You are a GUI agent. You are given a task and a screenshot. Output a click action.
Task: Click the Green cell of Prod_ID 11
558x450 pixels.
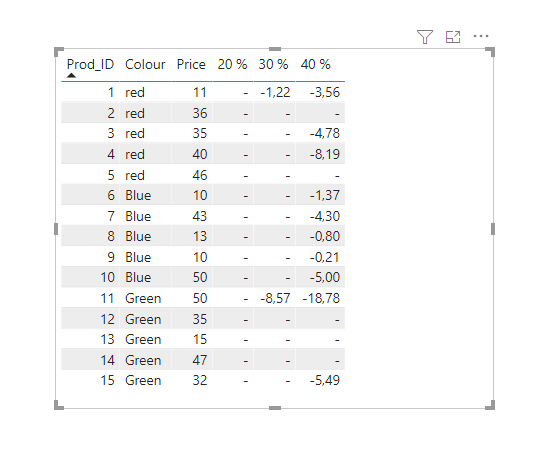(x=143, y=298)
